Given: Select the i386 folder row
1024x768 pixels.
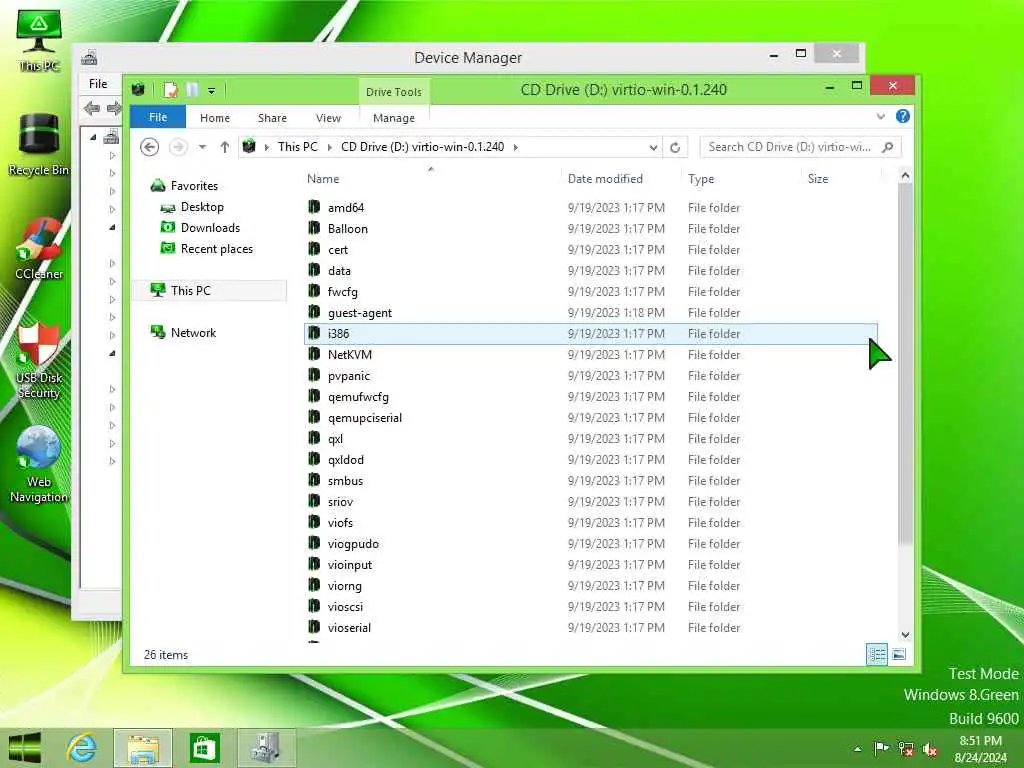Looking at the screenshot, I should click(591, 333).
